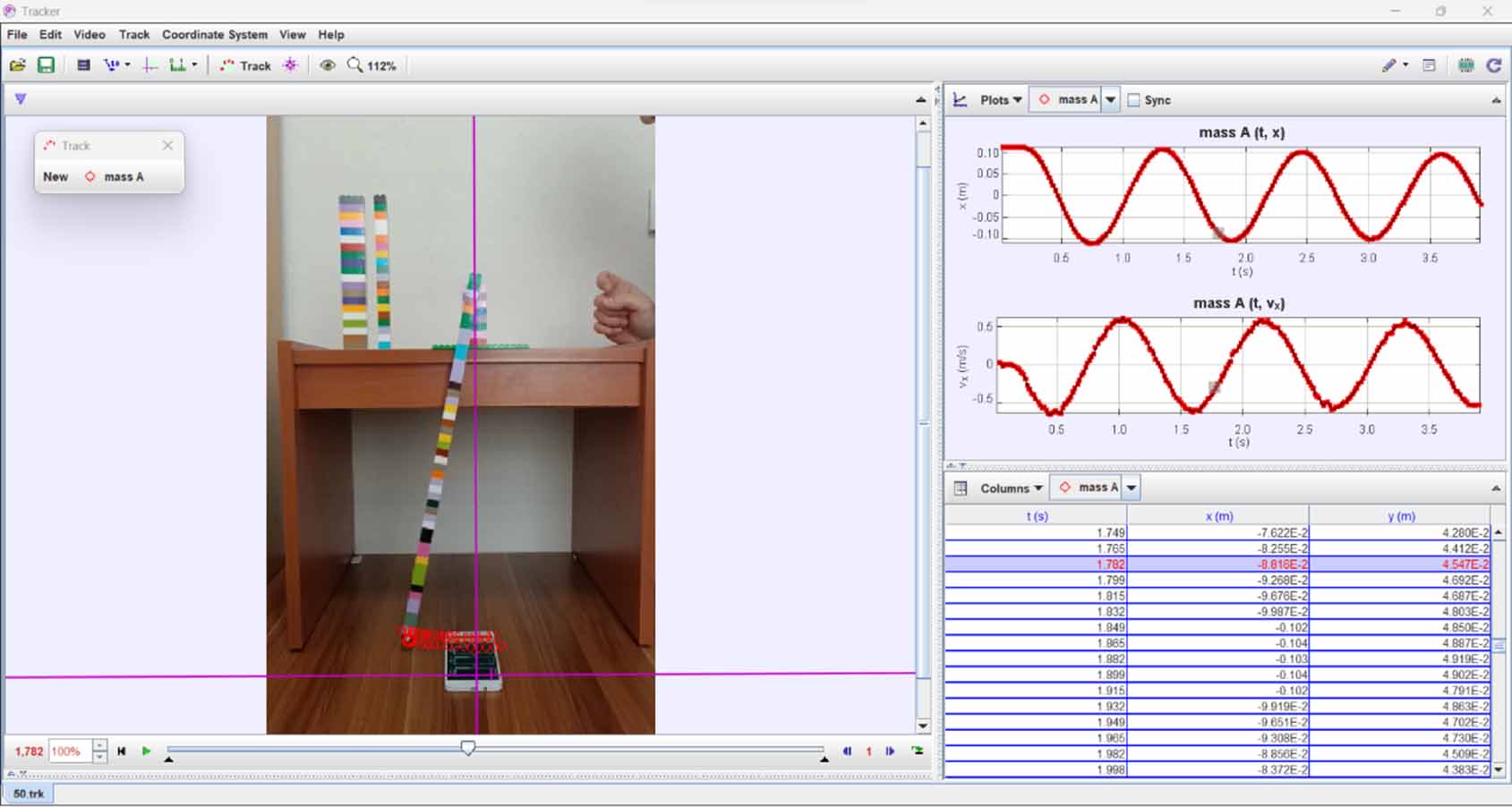The width and height of the screenshot is (1512, 807).
Task: Select mass A in the Track panel
Action: click(x=123, y=176)
